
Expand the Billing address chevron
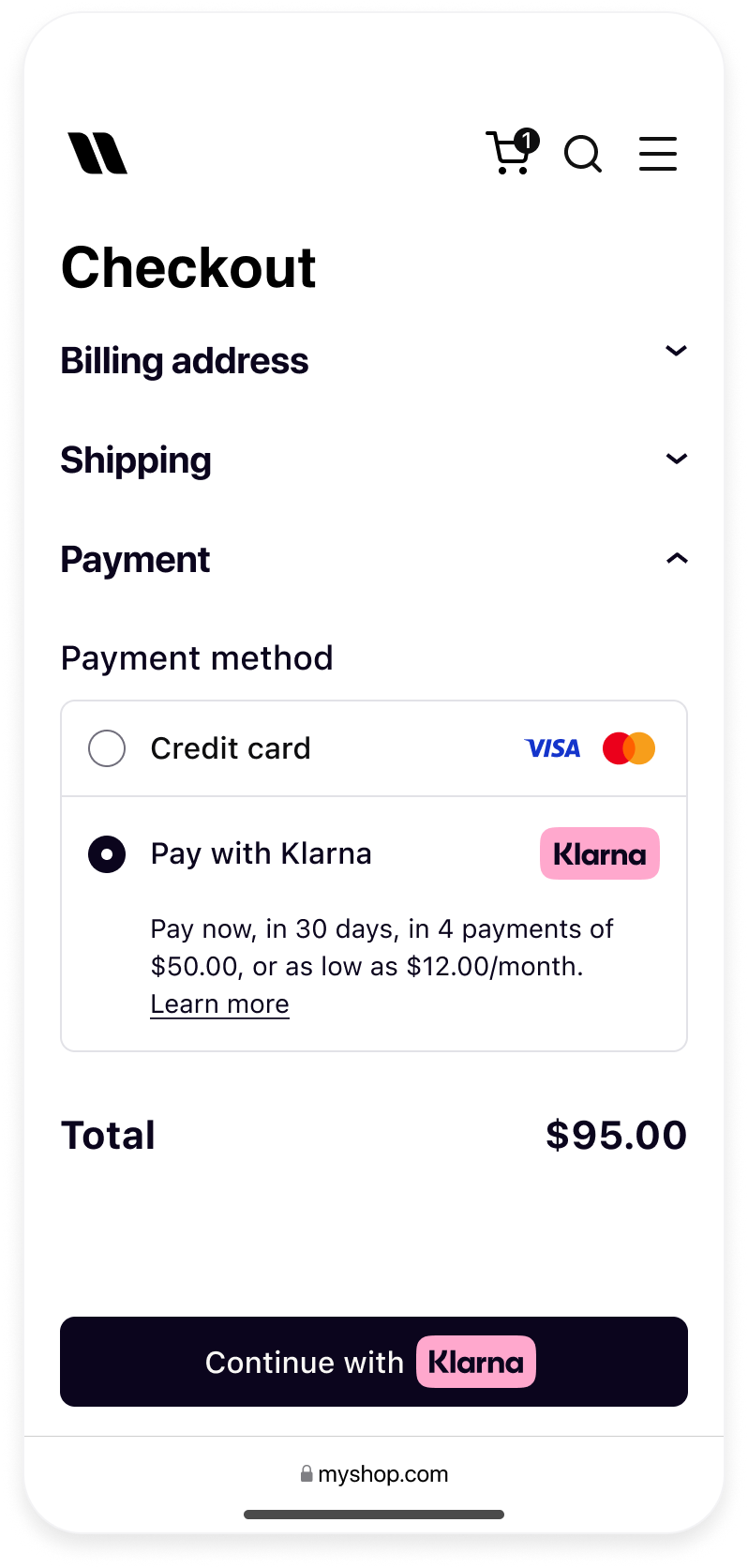pos(676,351)
